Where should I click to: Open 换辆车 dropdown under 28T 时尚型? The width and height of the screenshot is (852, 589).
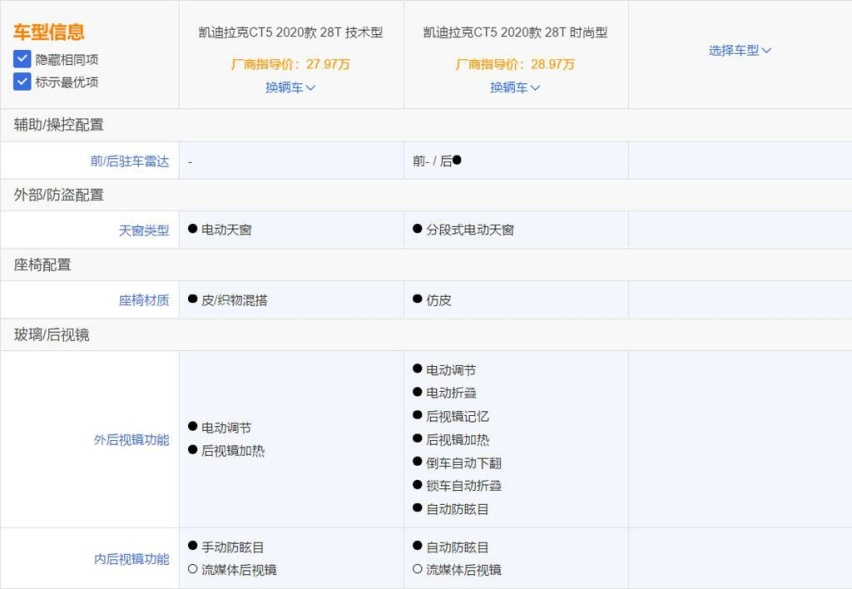click(515, 87)
